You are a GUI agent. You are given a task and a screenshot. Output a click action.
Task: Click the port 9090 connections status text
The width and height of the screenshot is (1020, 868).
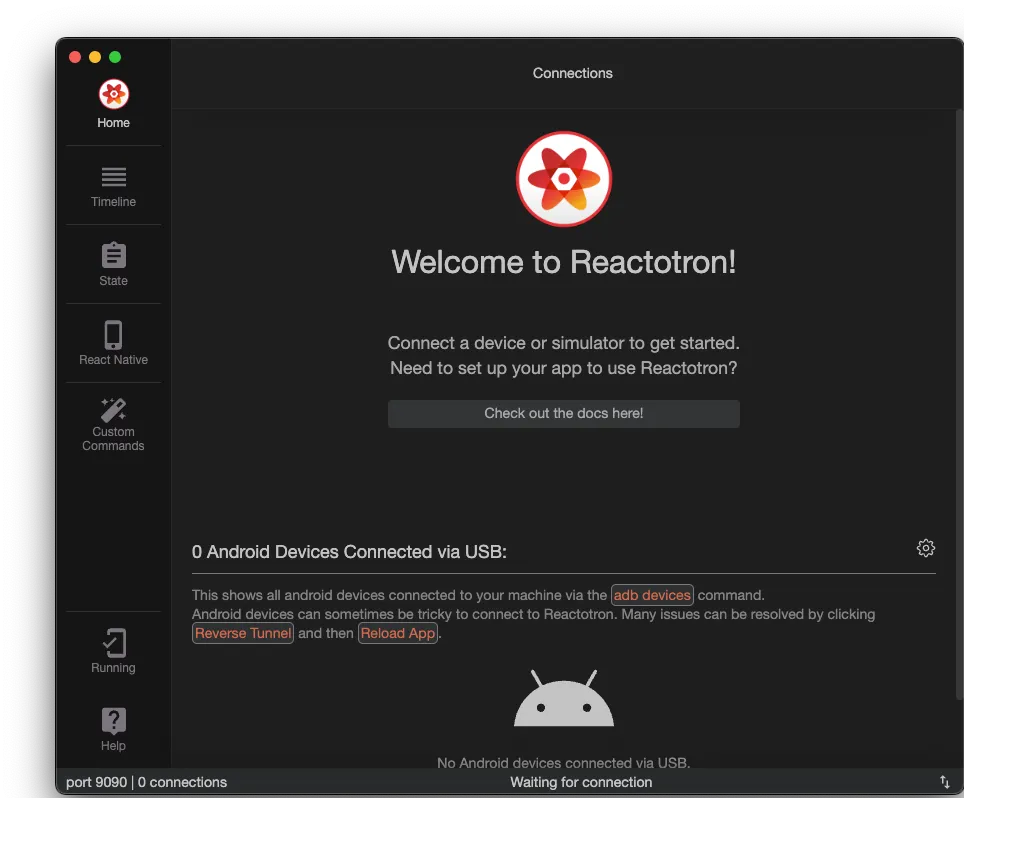[x=146, y=782]
